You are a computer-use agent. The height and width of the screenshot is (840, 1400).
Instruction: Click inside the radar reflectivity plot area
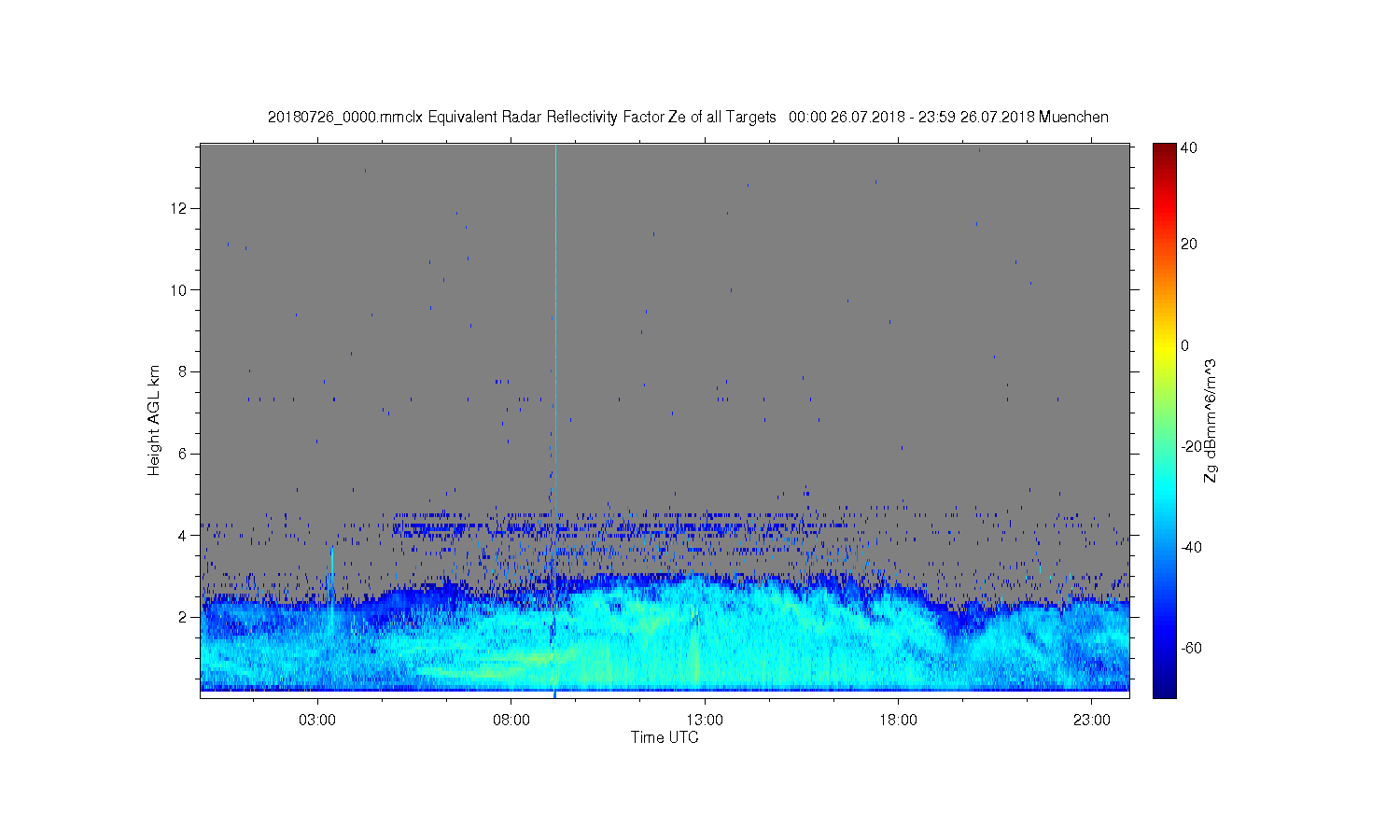point(665,421)
